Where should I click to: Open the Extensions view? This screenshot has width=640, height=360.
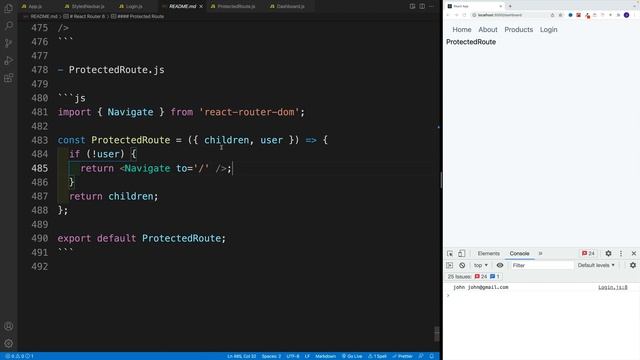point(8,78)
